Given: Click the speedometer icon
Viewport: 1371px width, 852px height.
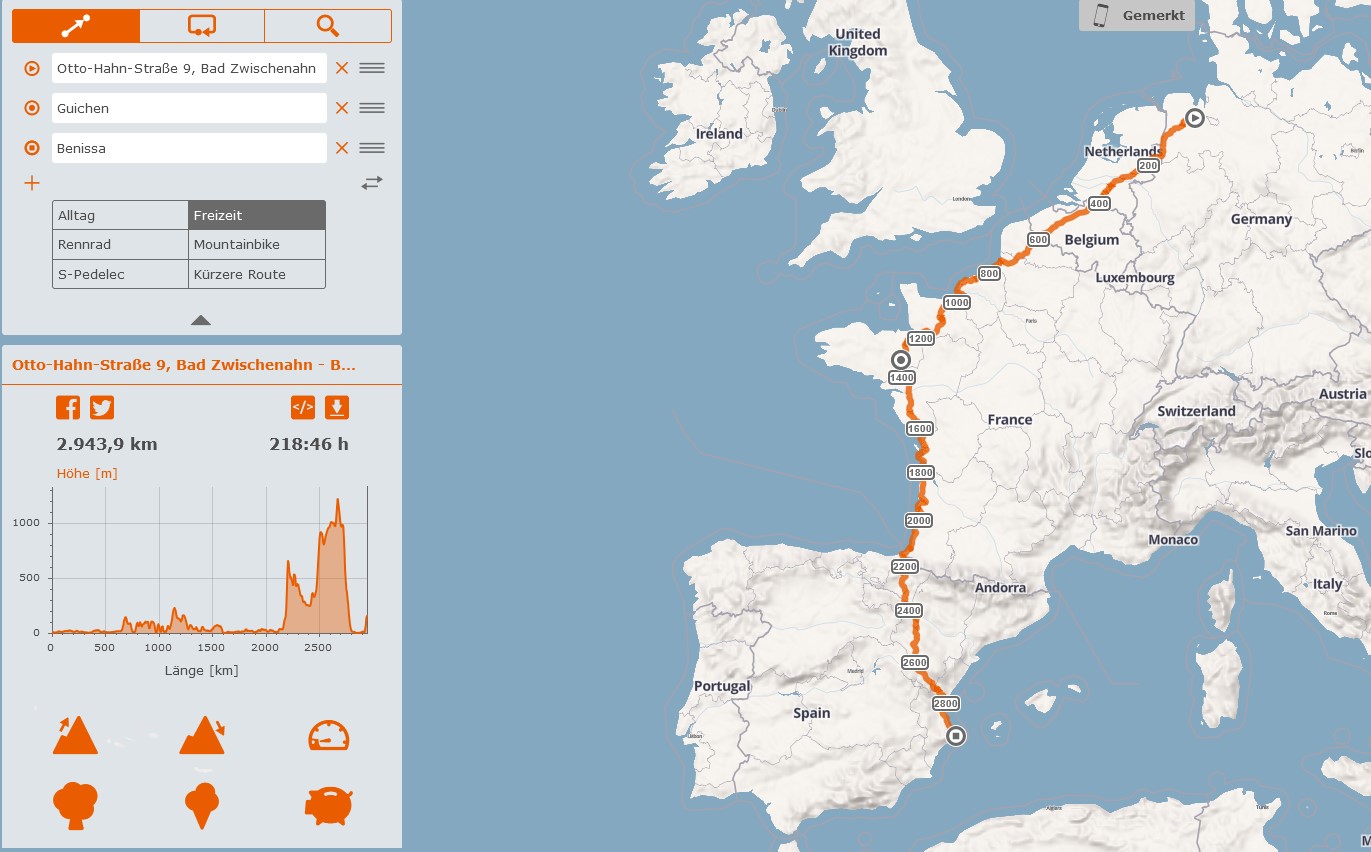Looking at the screenshot, I should click(x=328, y=736).
